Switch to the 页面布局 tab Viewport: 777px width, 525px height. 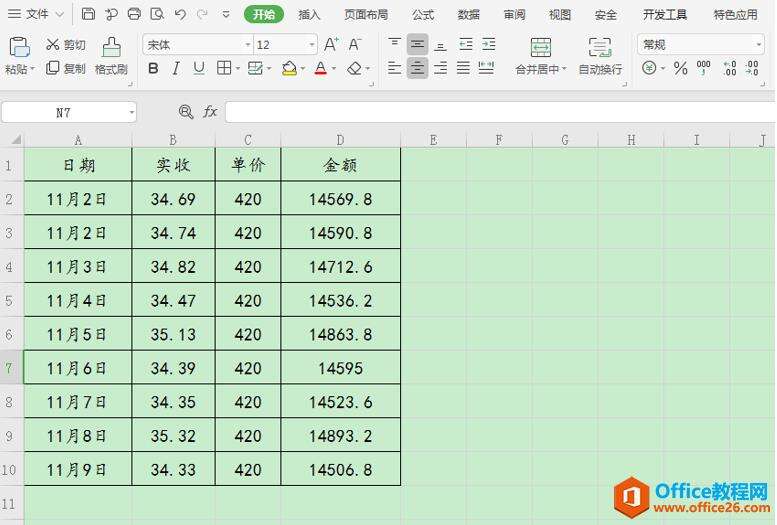coord(366,15)
